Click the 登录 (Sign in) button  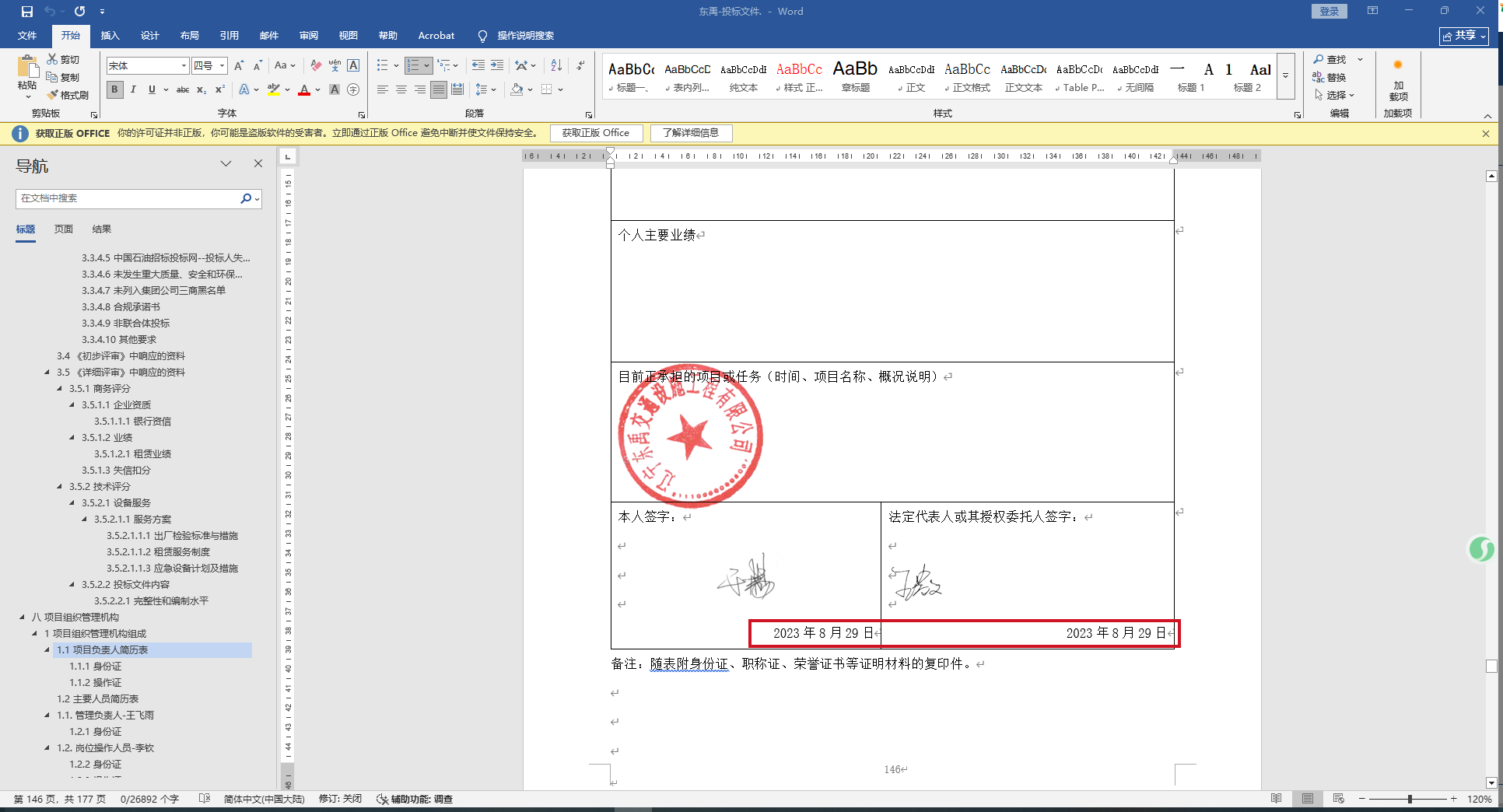pyautogui.click(x=1329, y=12)
